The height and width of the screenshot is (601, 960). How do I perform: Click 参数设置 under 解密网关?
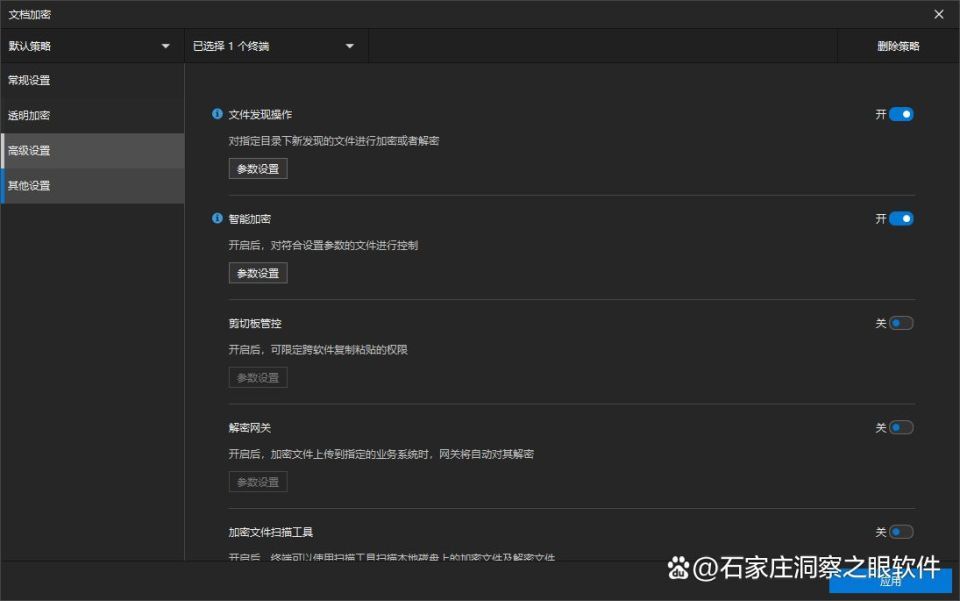pos(258,482)
